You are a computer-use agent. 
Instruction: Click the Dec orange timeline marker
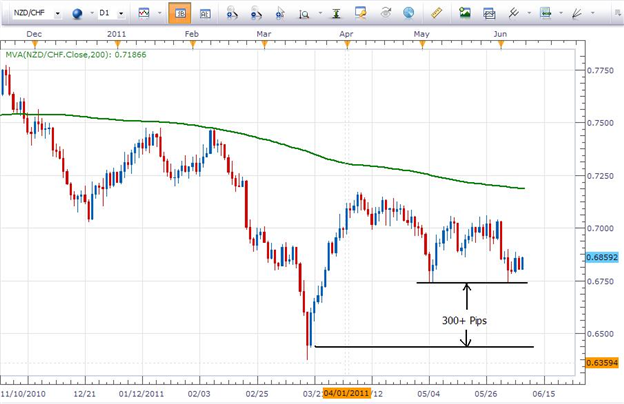[35, 44]
